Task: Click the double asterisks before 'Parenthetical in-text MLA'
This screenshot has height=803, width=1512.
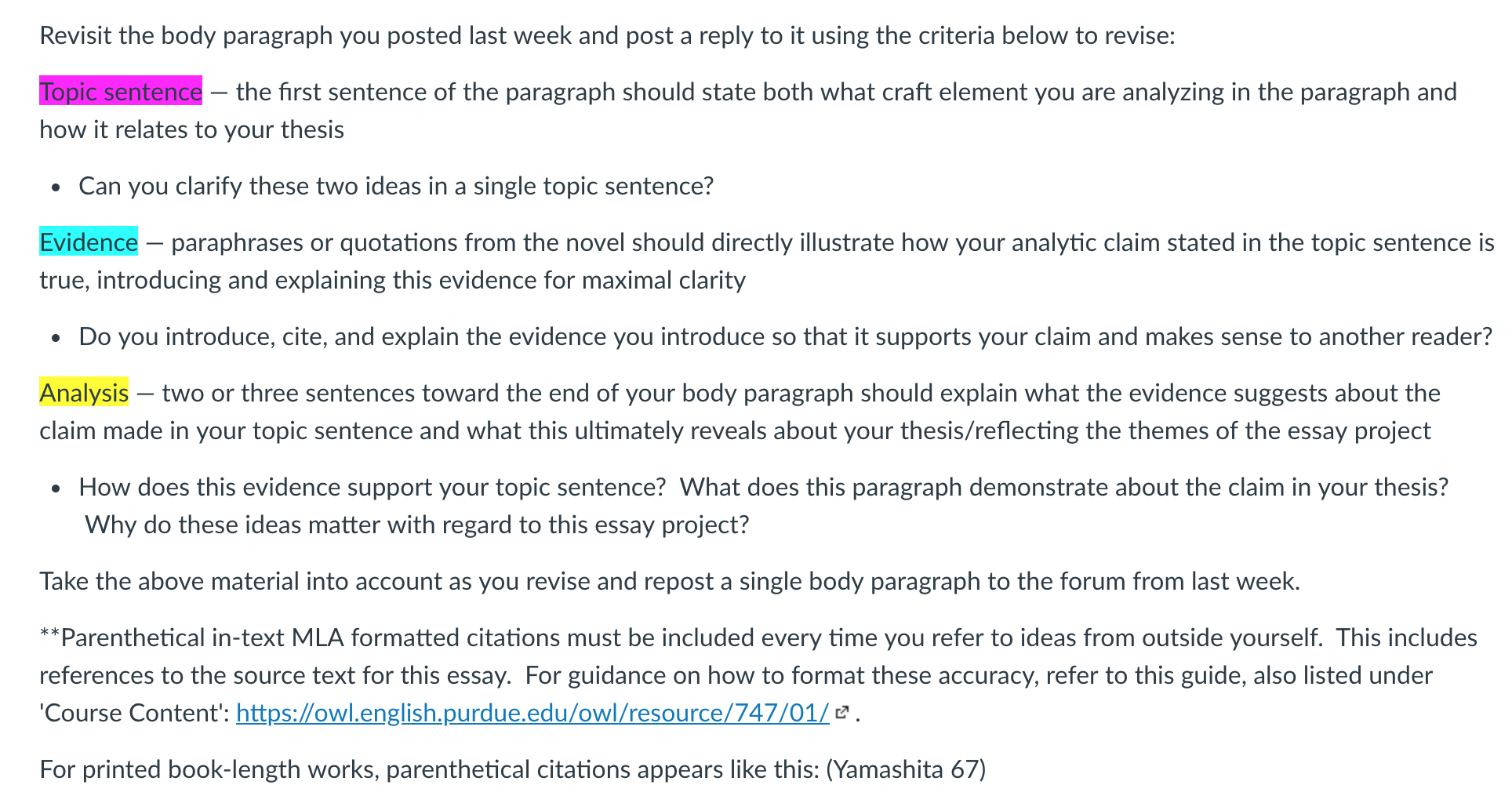Action: 49,635
